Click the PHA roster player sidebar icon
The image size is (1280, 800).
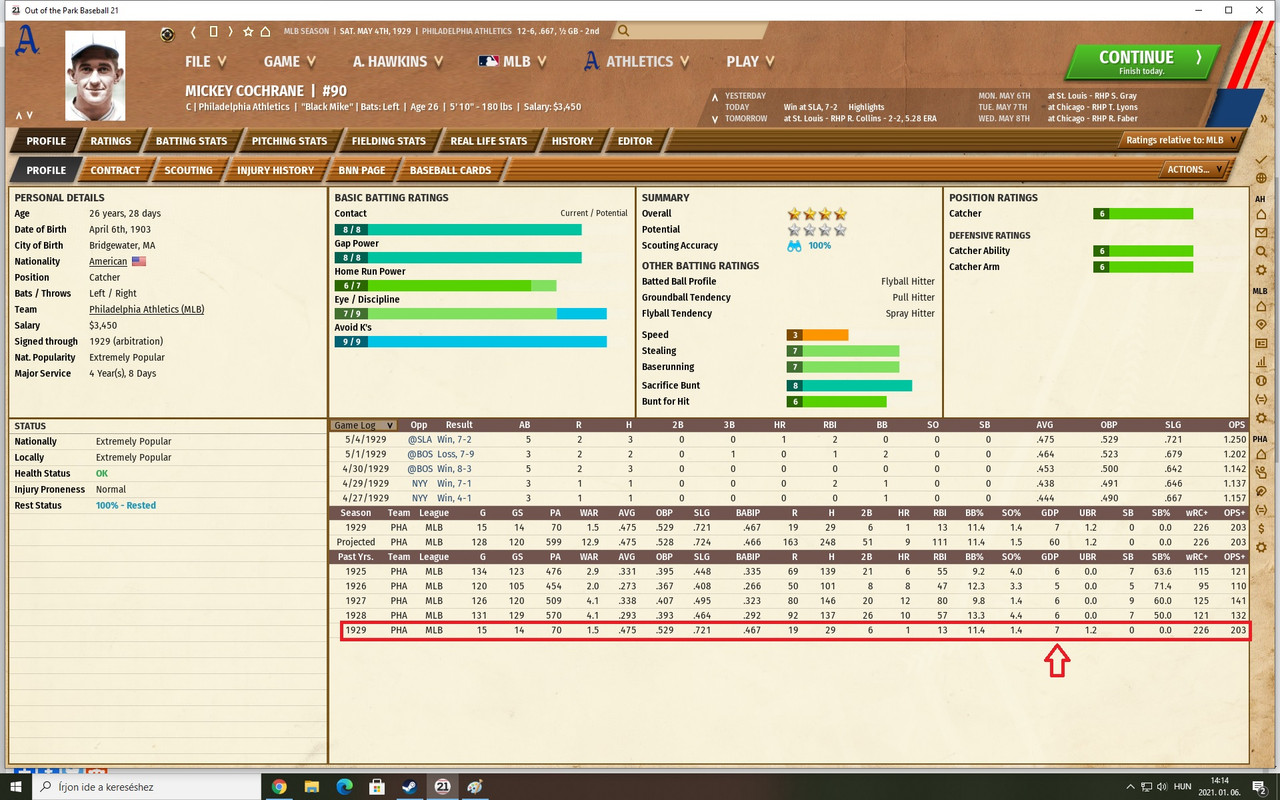point(1262,473)
